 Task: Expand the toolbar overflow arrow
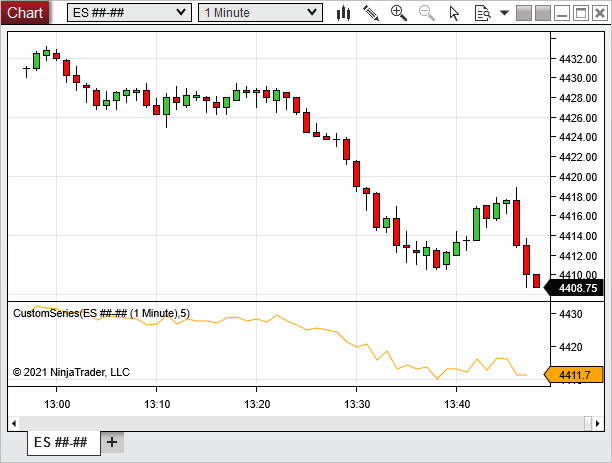pos(505,13)
